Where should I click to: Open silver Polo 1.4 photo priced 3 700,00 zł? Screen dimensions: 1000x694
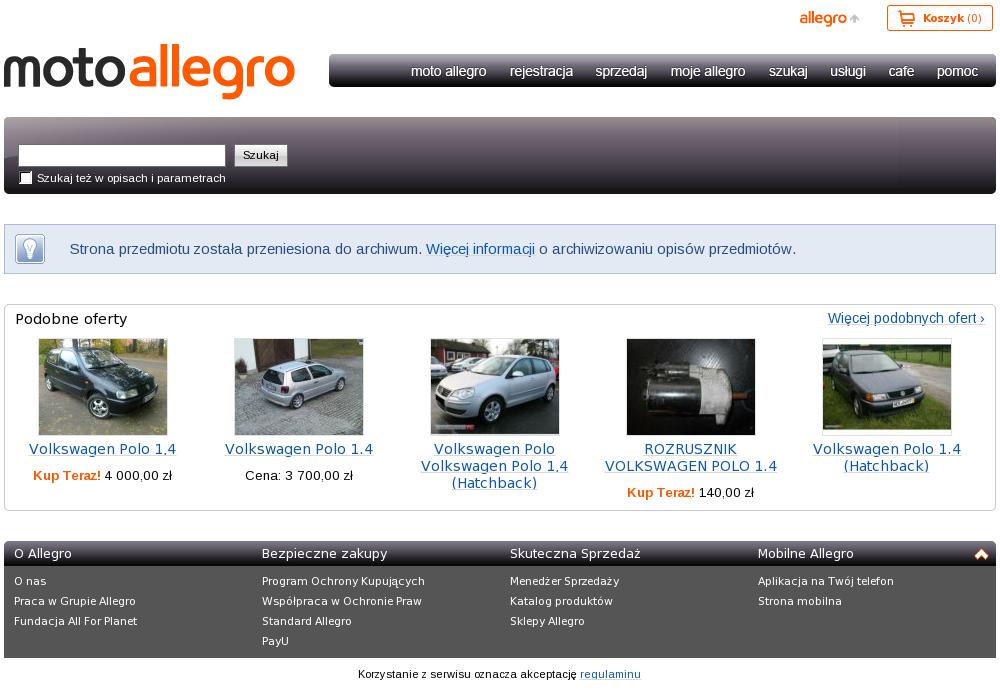[x=298, y=387]
